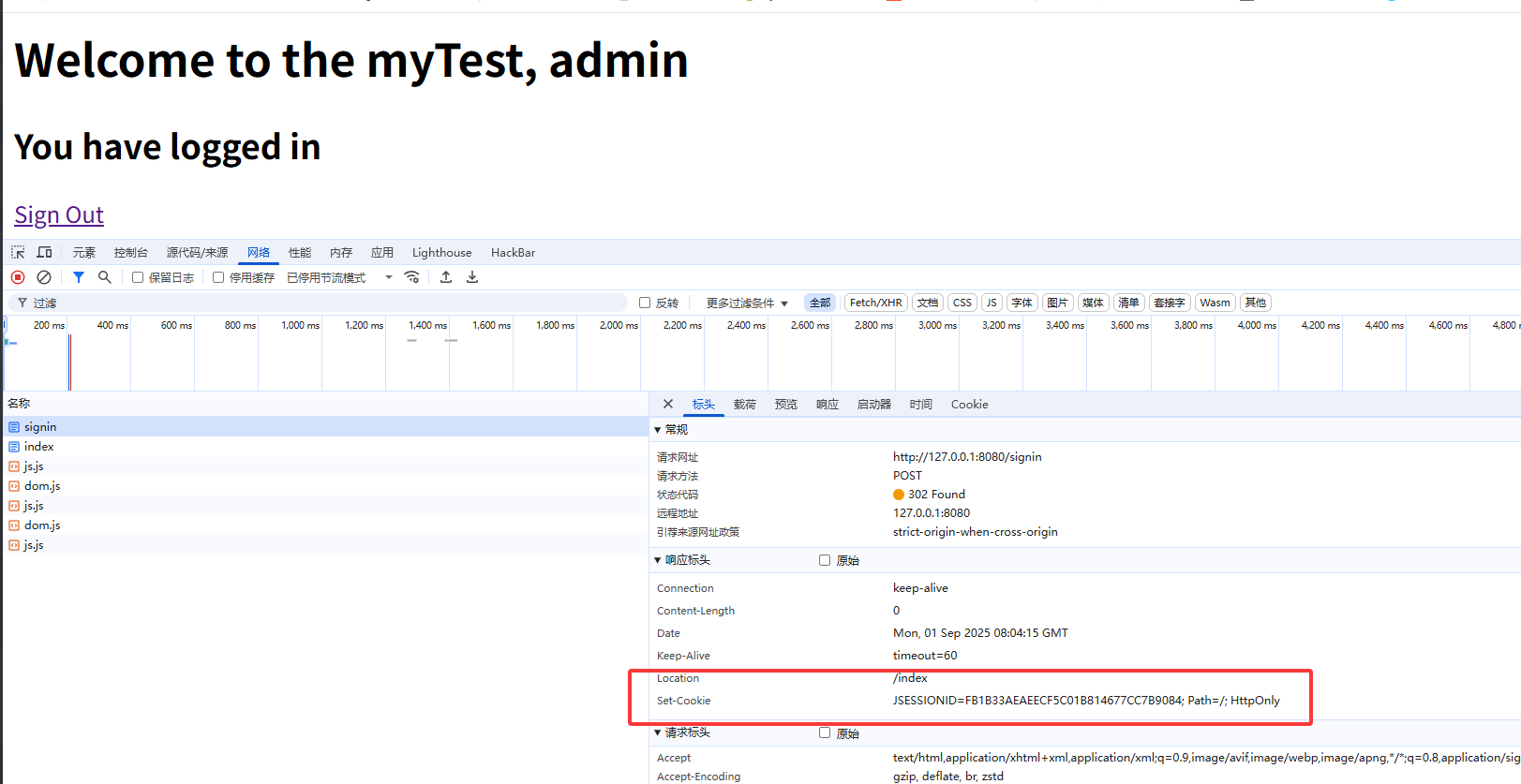Open the Cookie tab in details

pos(969,405)
